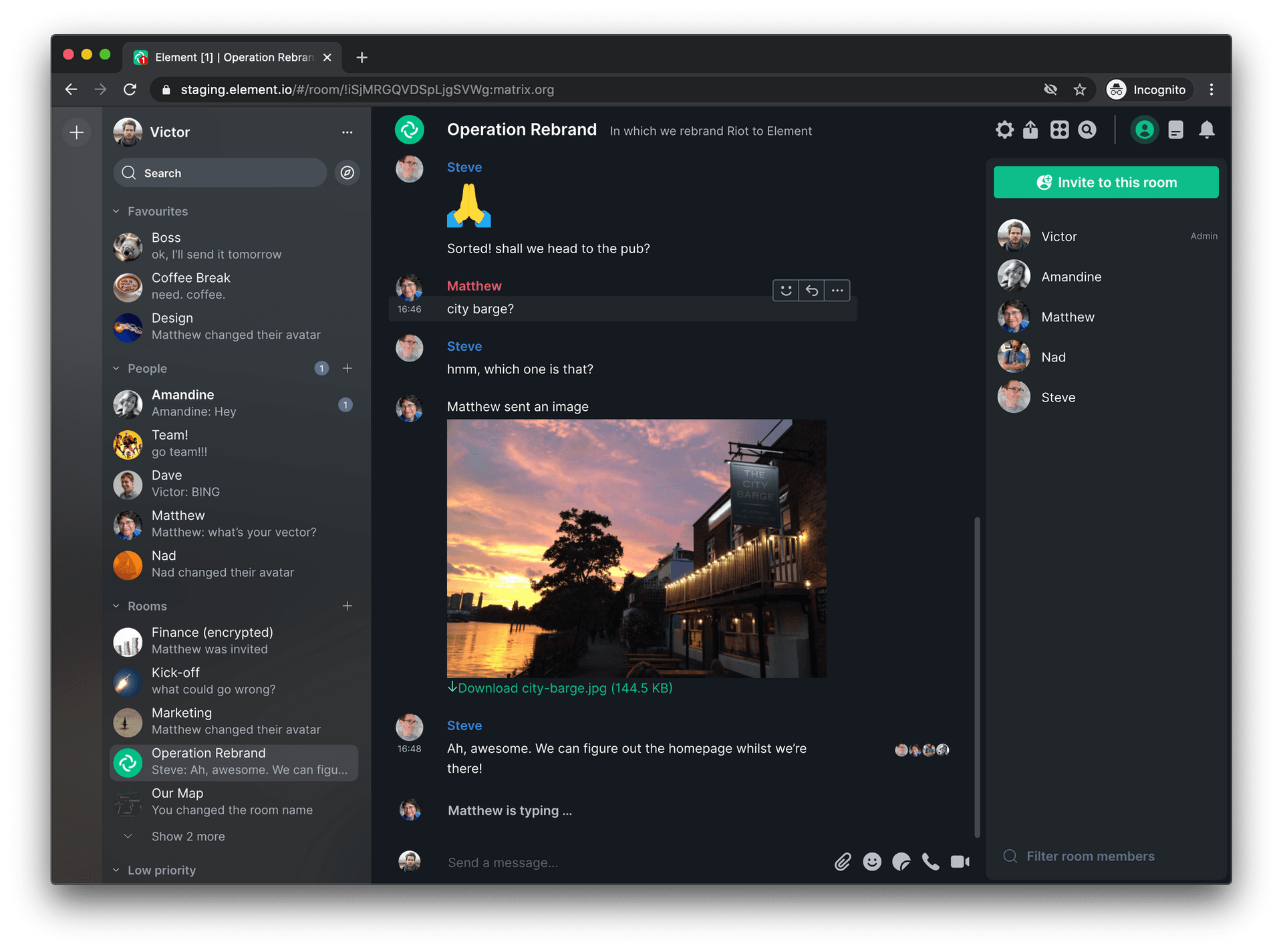Open Chrome menu three dots

click(1211, 90)
